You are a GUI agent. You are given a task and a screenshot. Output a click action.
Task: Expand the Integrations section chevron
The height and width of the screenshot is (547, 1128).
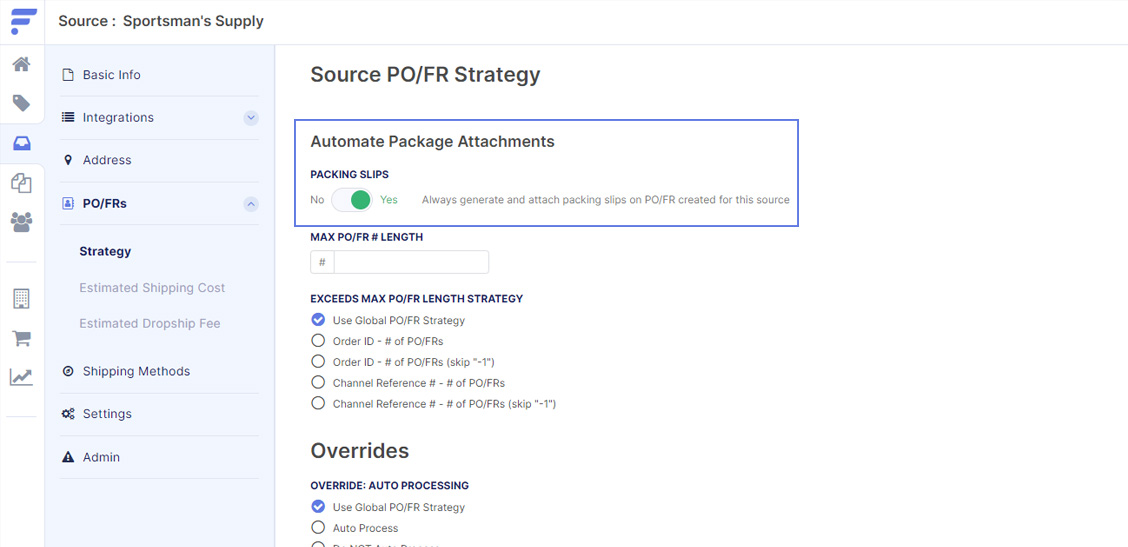(250, 117)
